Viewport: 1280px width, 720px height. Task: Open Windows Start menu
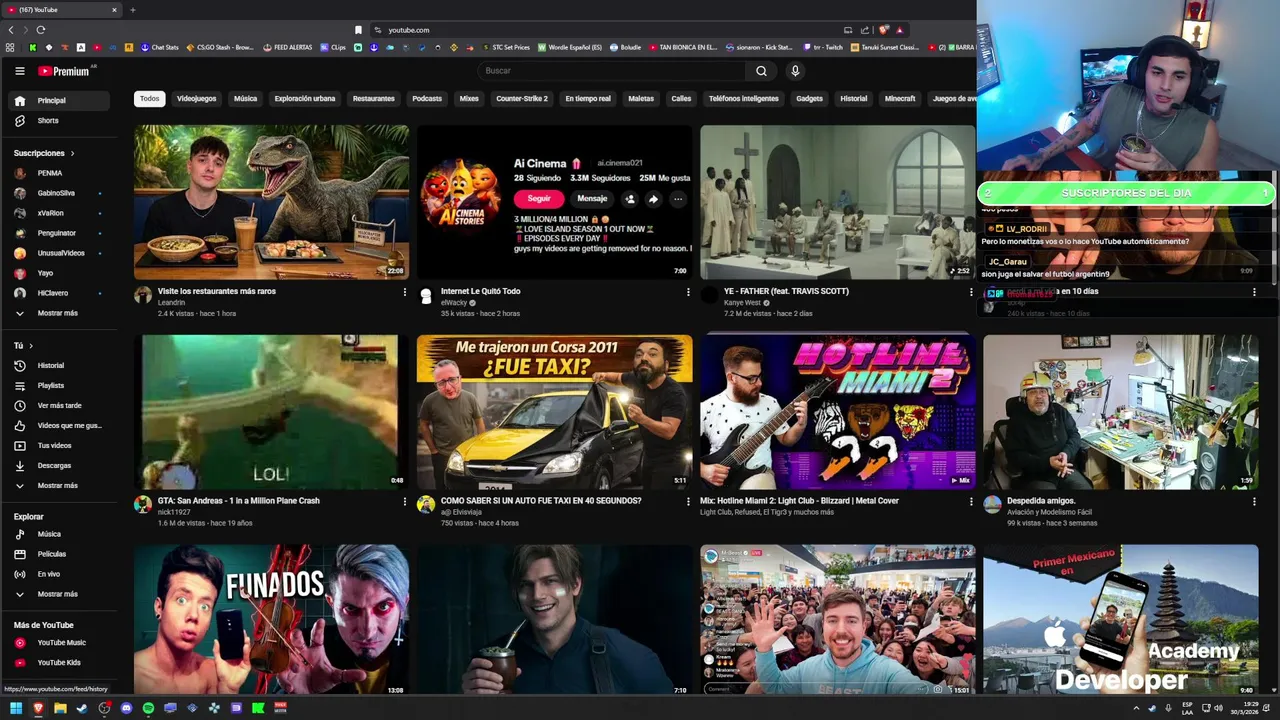[15, 708]
